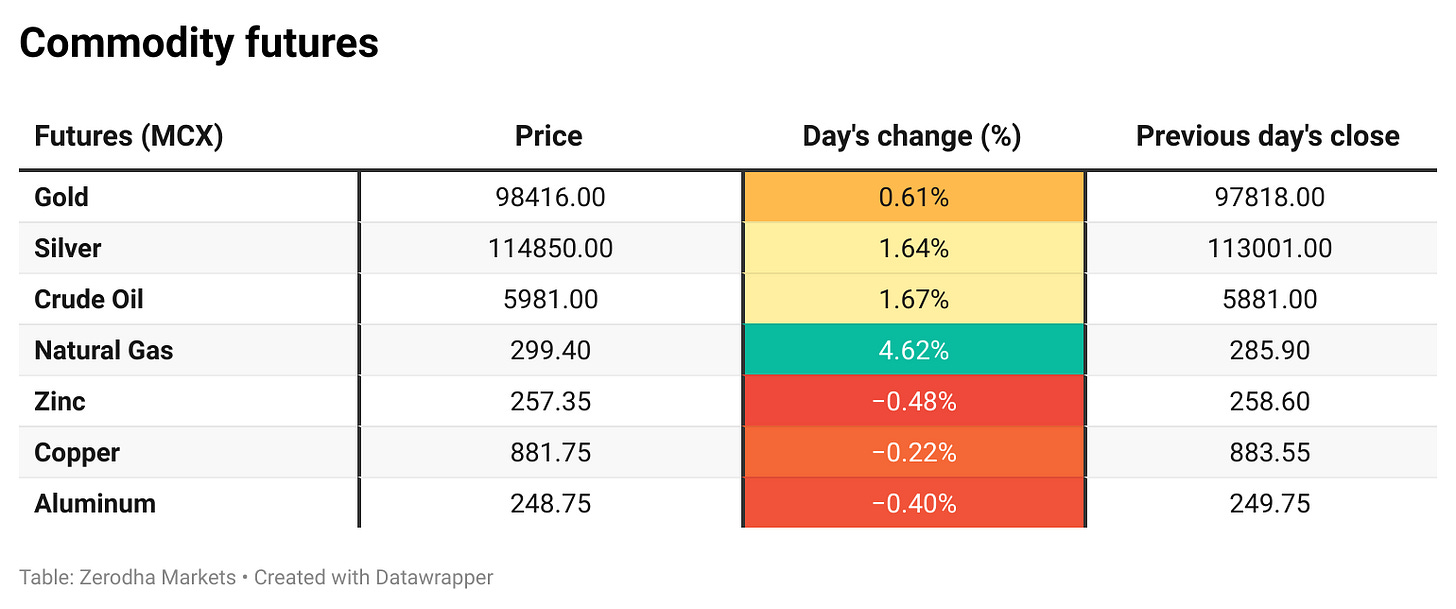This screenshot has height=609, width=1456.
Task: Select the Copper row label
Action: pyautogui.click(x=77, y=452)
